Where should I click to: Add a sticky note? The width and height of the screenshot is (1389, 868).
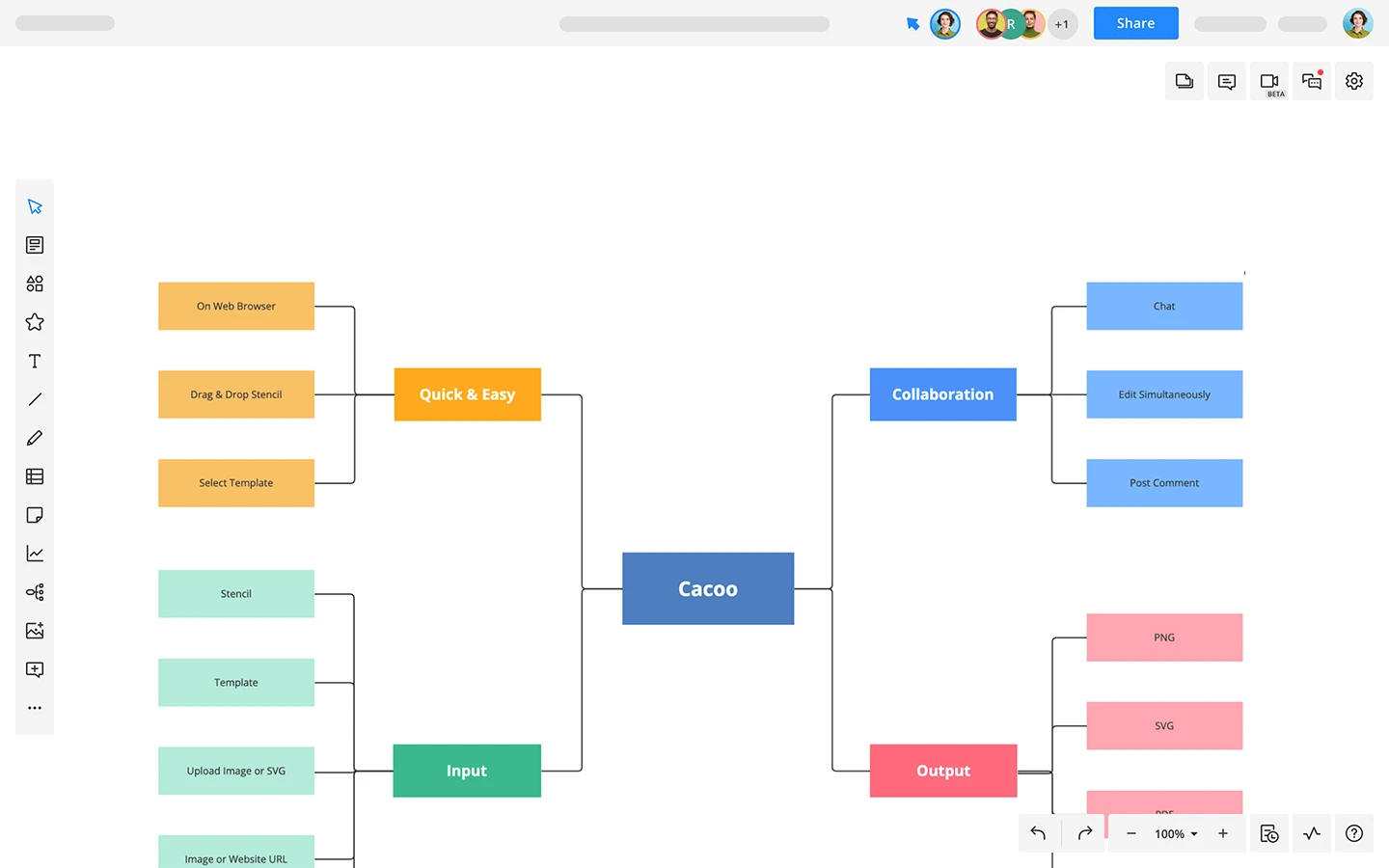35,515
